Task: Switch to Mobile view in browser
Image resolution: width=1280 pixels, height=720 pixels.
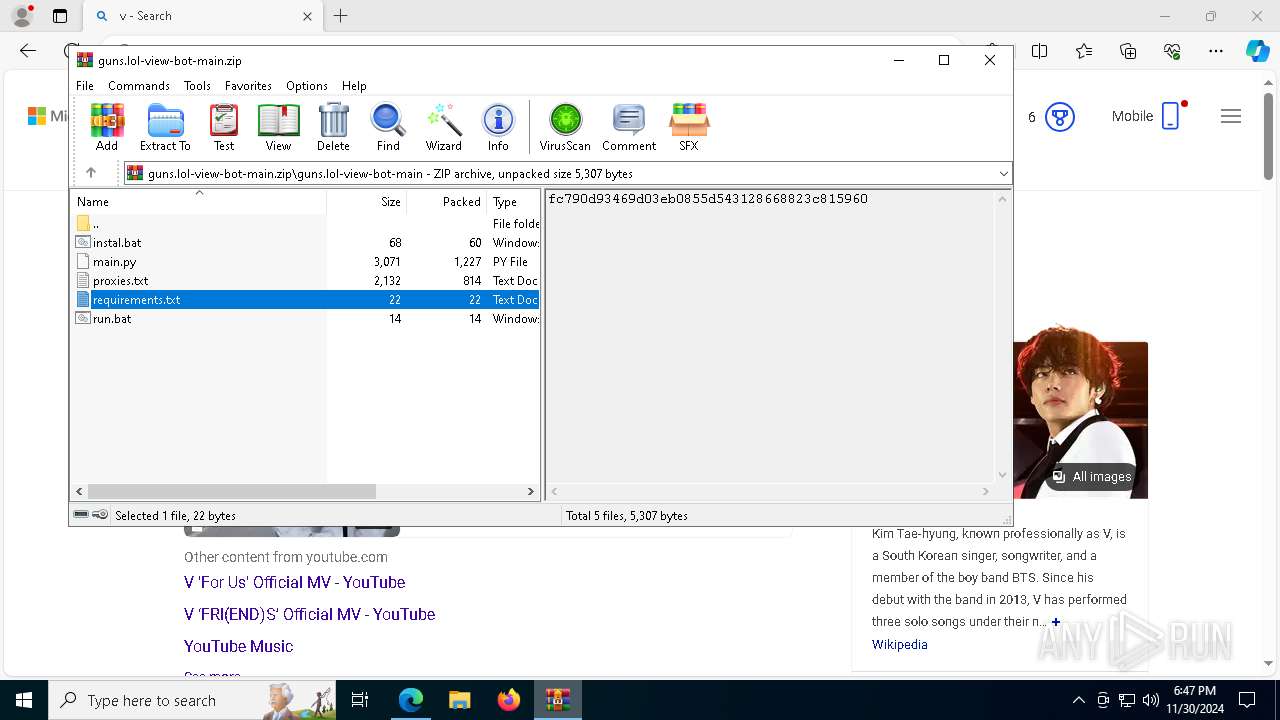Action: (1147, 116)
